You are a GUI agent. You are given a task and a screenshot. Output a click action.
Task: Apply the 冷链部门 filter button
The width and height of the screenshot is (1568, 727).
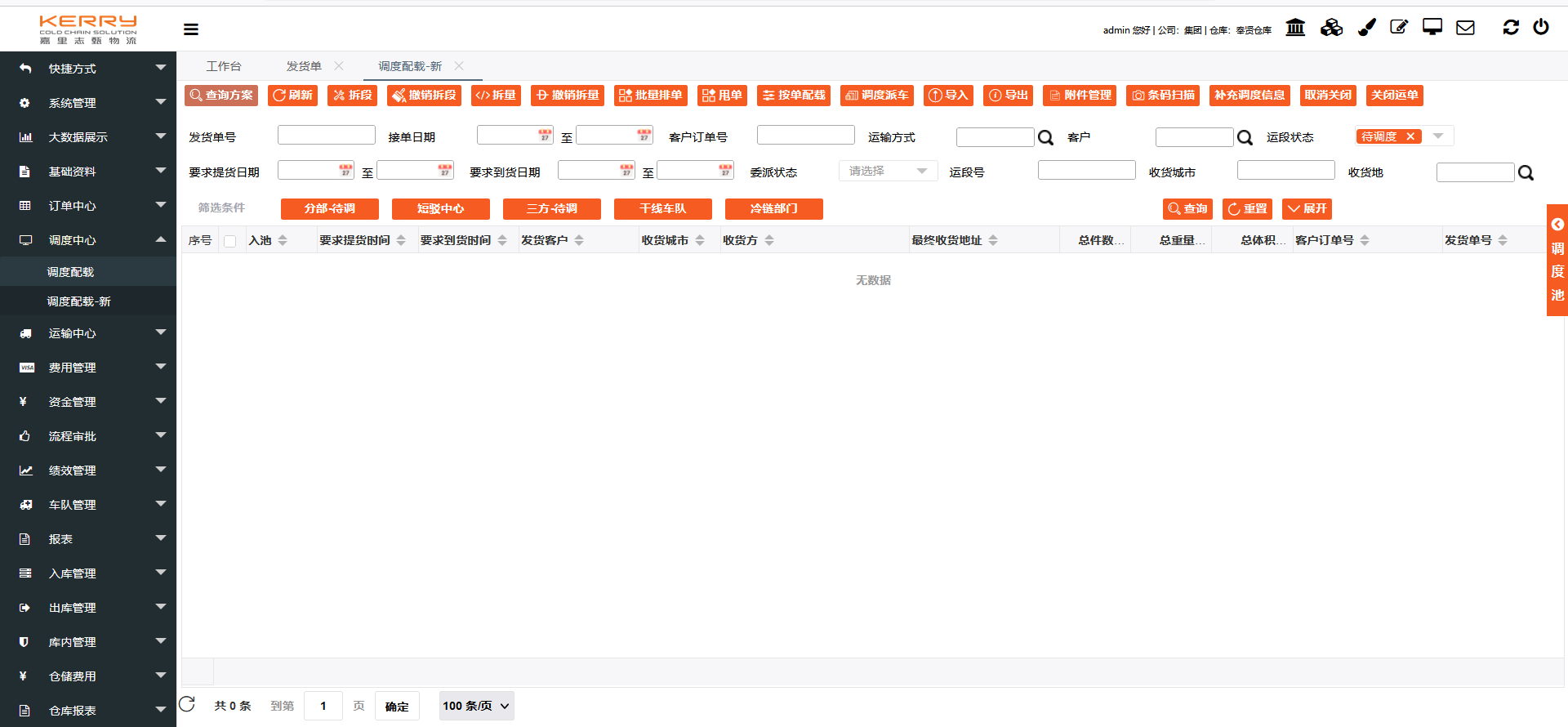[x=774, y=209]
